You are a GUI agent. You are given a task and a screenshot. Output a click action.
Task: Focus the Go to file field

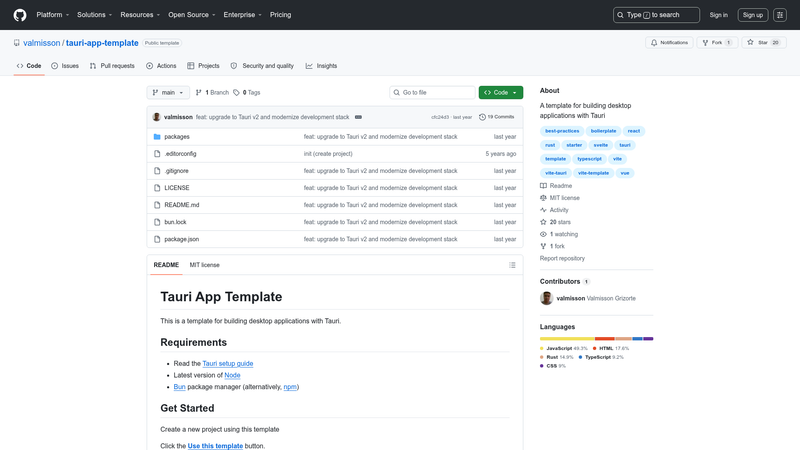(x=432, y=92)
